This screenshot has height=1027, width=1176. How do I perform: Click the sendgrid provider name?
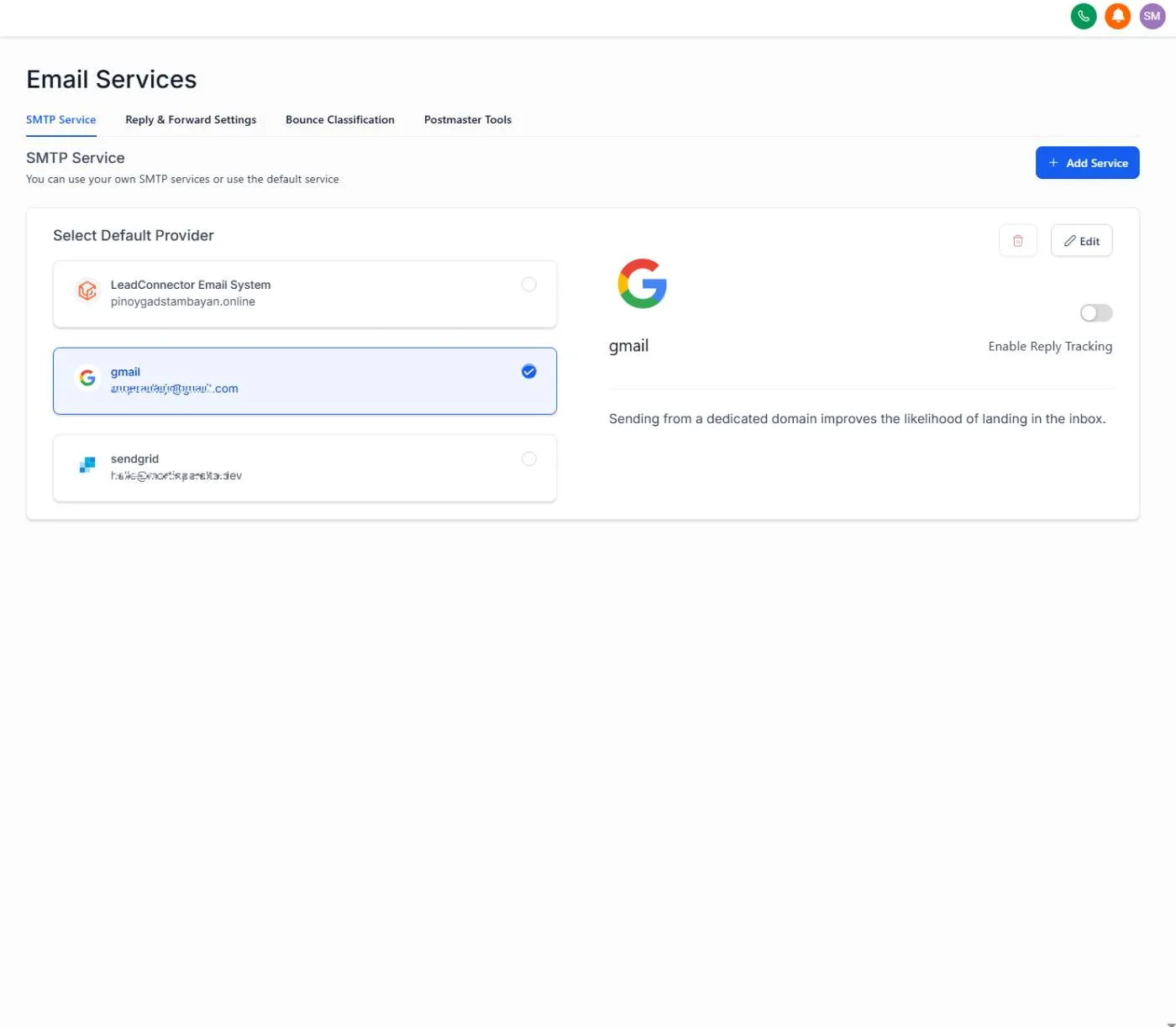tap(134, 459)
